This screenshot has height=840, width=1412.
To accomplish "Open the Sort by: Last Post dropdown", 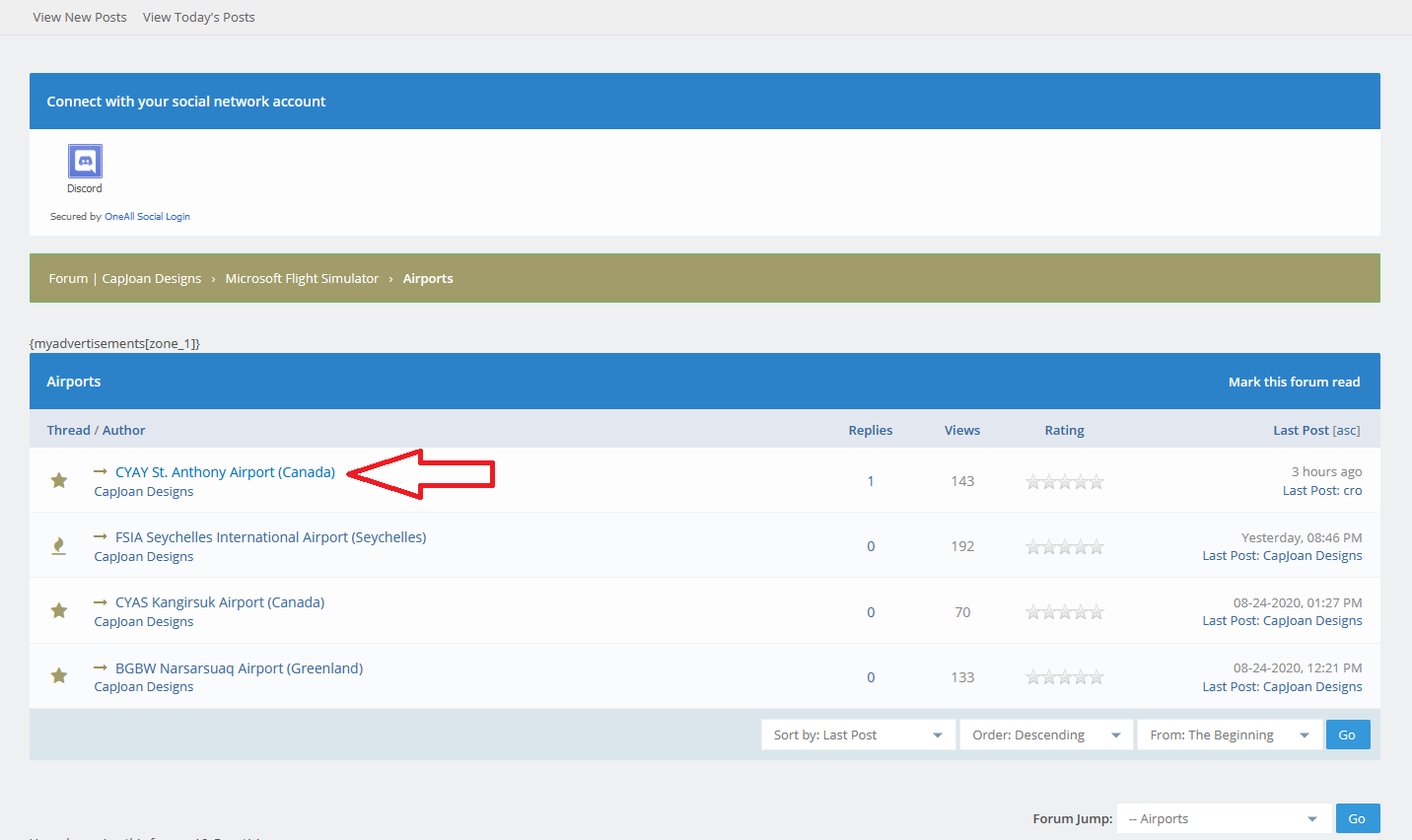I will click(x=859, y=735).
